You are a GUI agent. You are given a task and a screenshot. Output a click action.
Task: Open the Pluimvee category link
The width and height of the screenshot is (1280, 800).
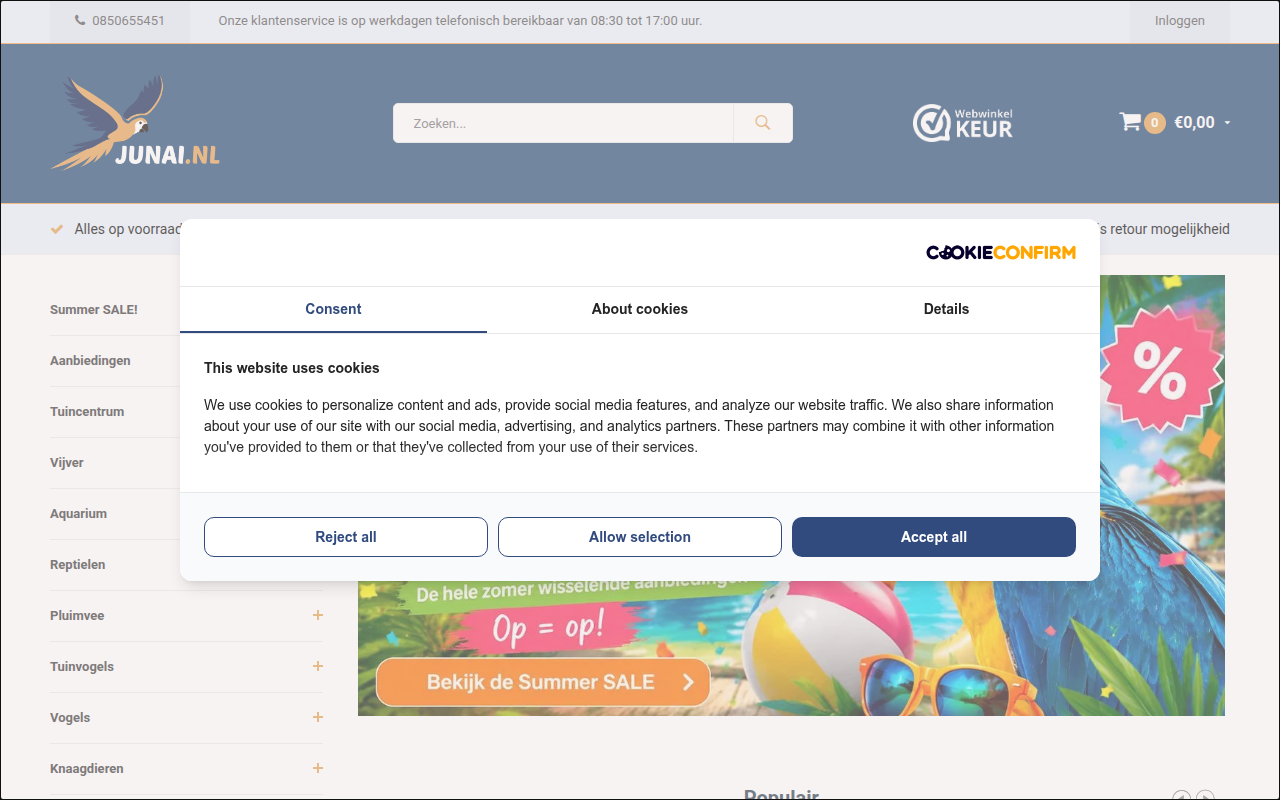77,616
